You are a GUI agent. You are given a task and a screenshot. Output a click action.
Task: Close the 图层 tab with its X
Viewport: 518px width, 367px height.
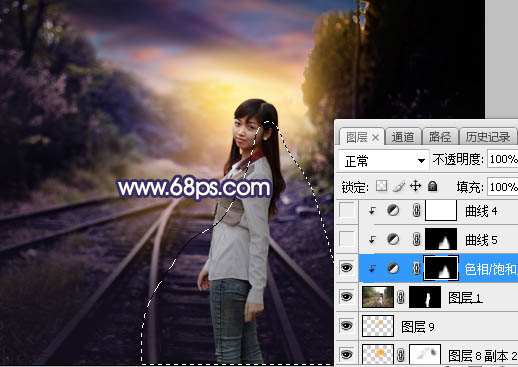(x=375, y=137)
